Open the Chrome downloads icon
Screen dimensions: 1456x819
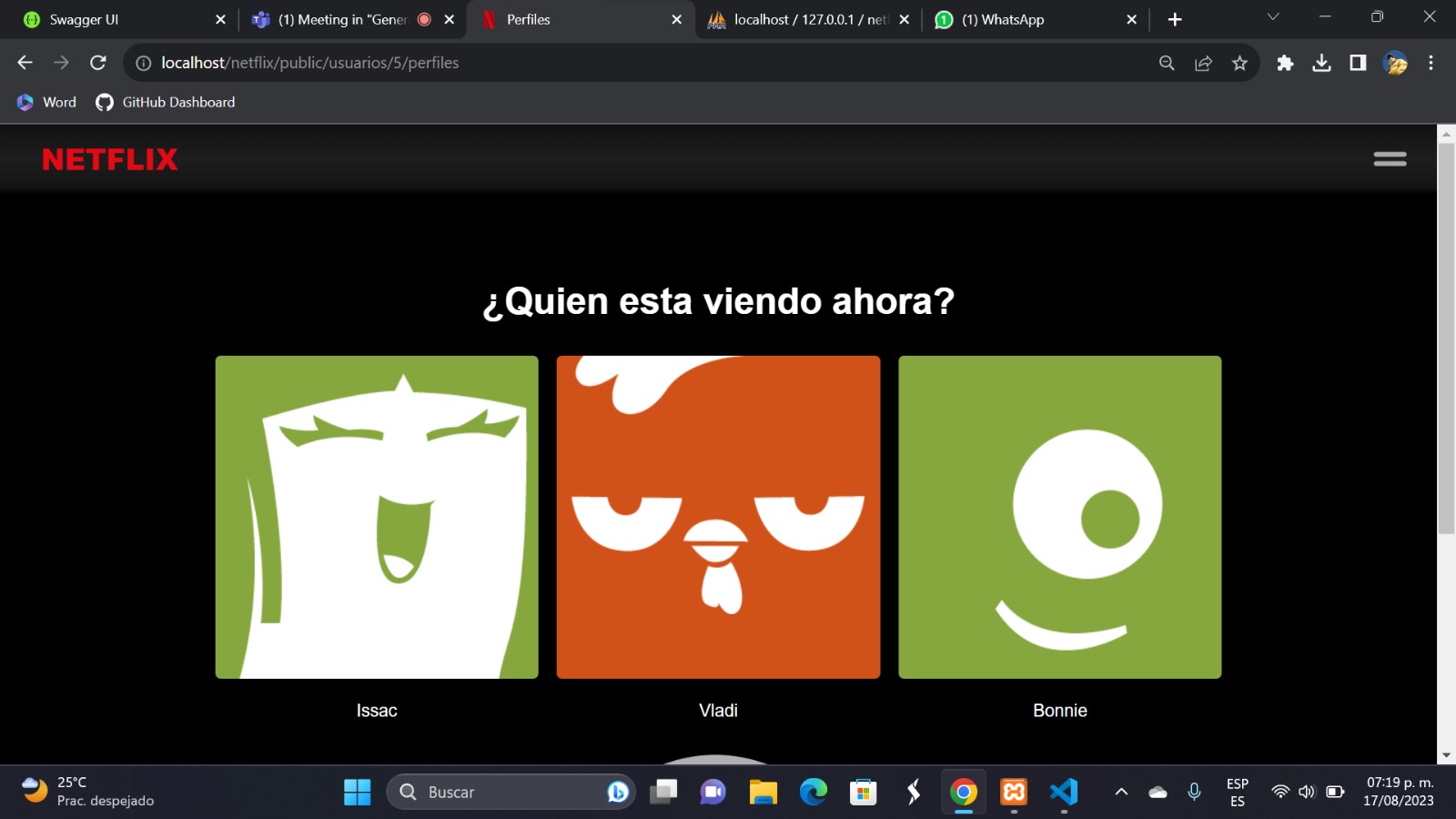(x=1321, y=63)
